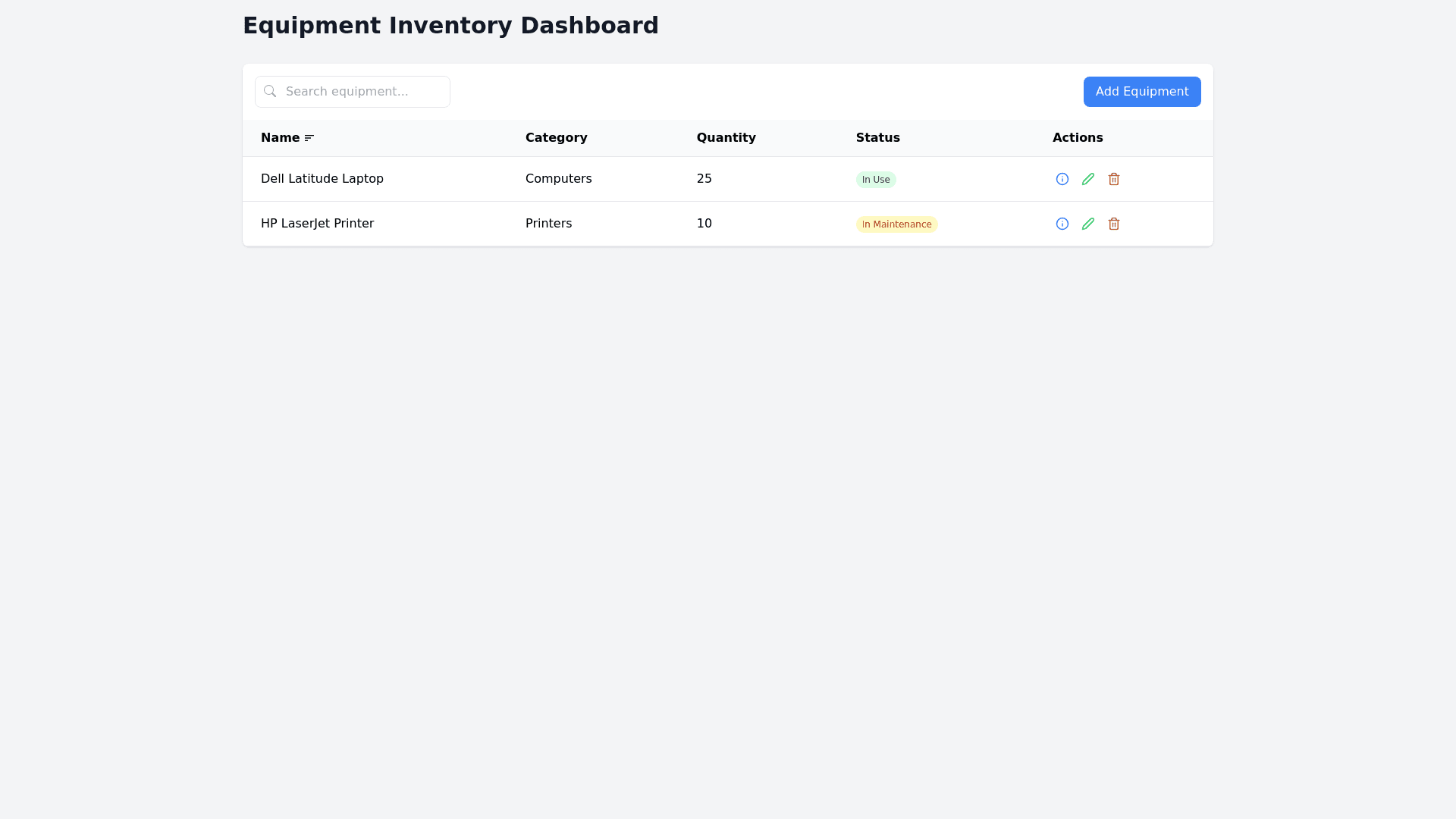1456x819 pixels.
Task: Select the HP LaserJet Printer name cell
Action: [x=317, y=224]
